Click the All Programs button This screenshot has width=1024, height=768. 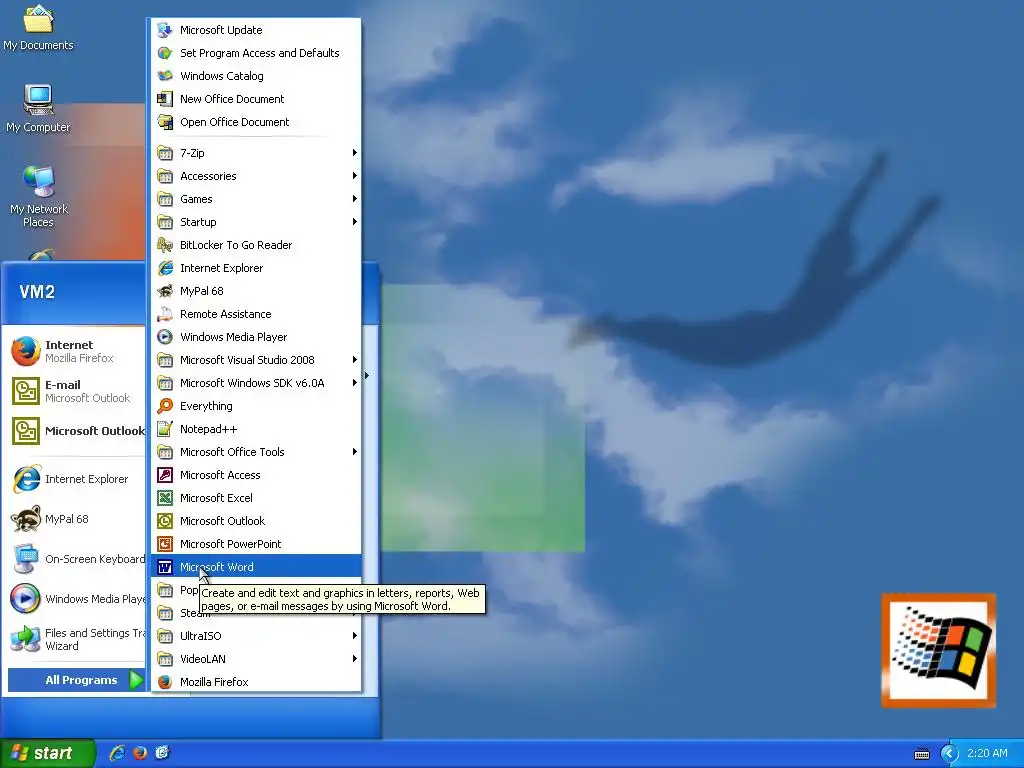coord(76,680)
